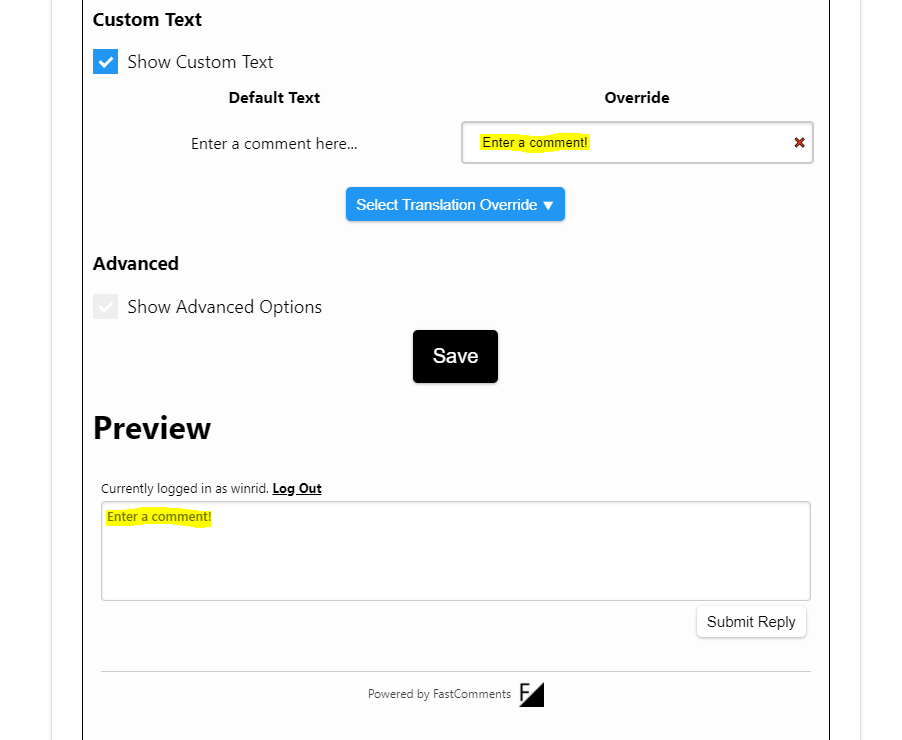Click the 'Override' column header
The image size is (902, 740).
pos(637,98)
